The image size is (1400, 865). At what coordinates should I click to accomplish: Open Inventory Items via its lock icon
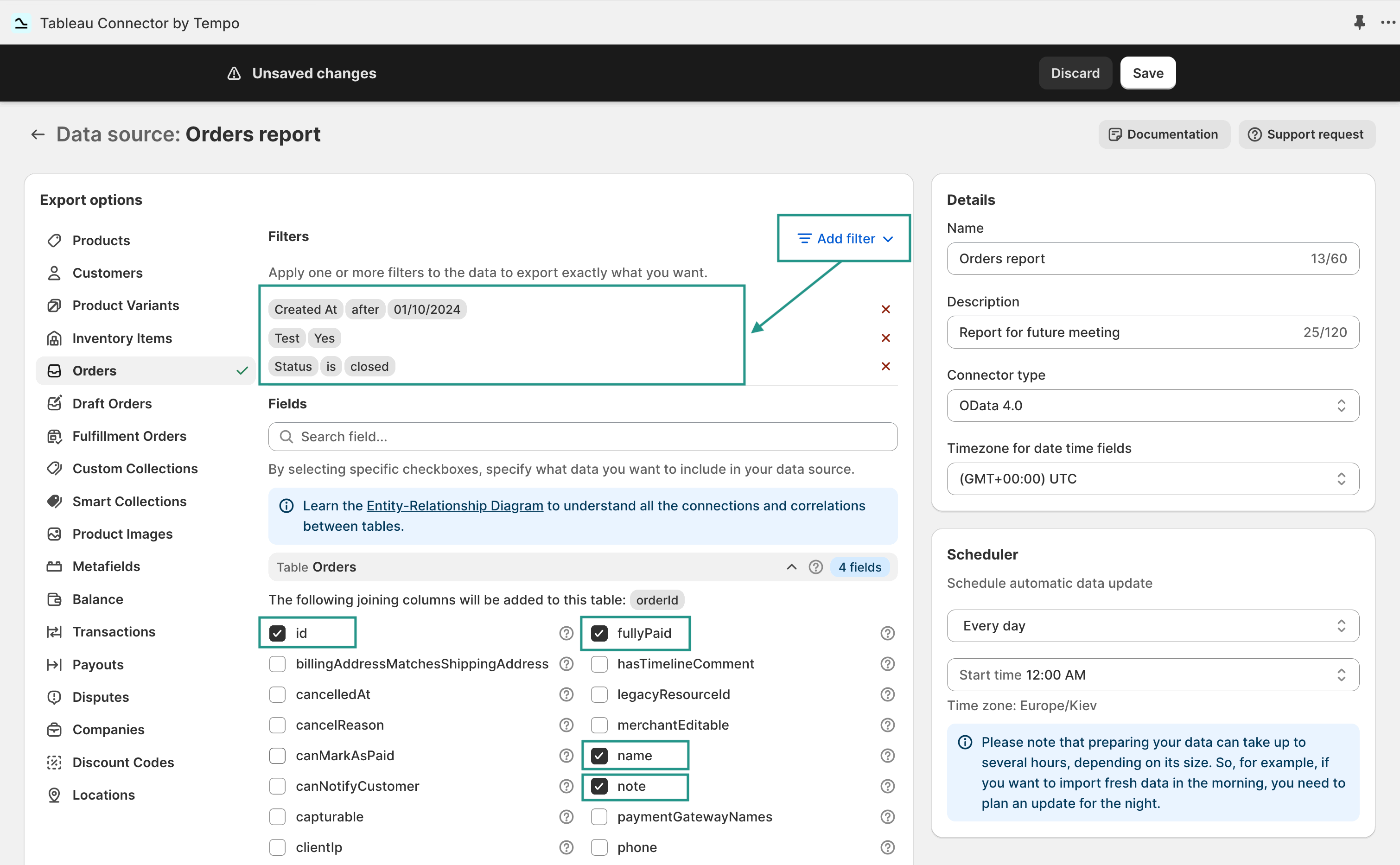(x=54, y=338)
